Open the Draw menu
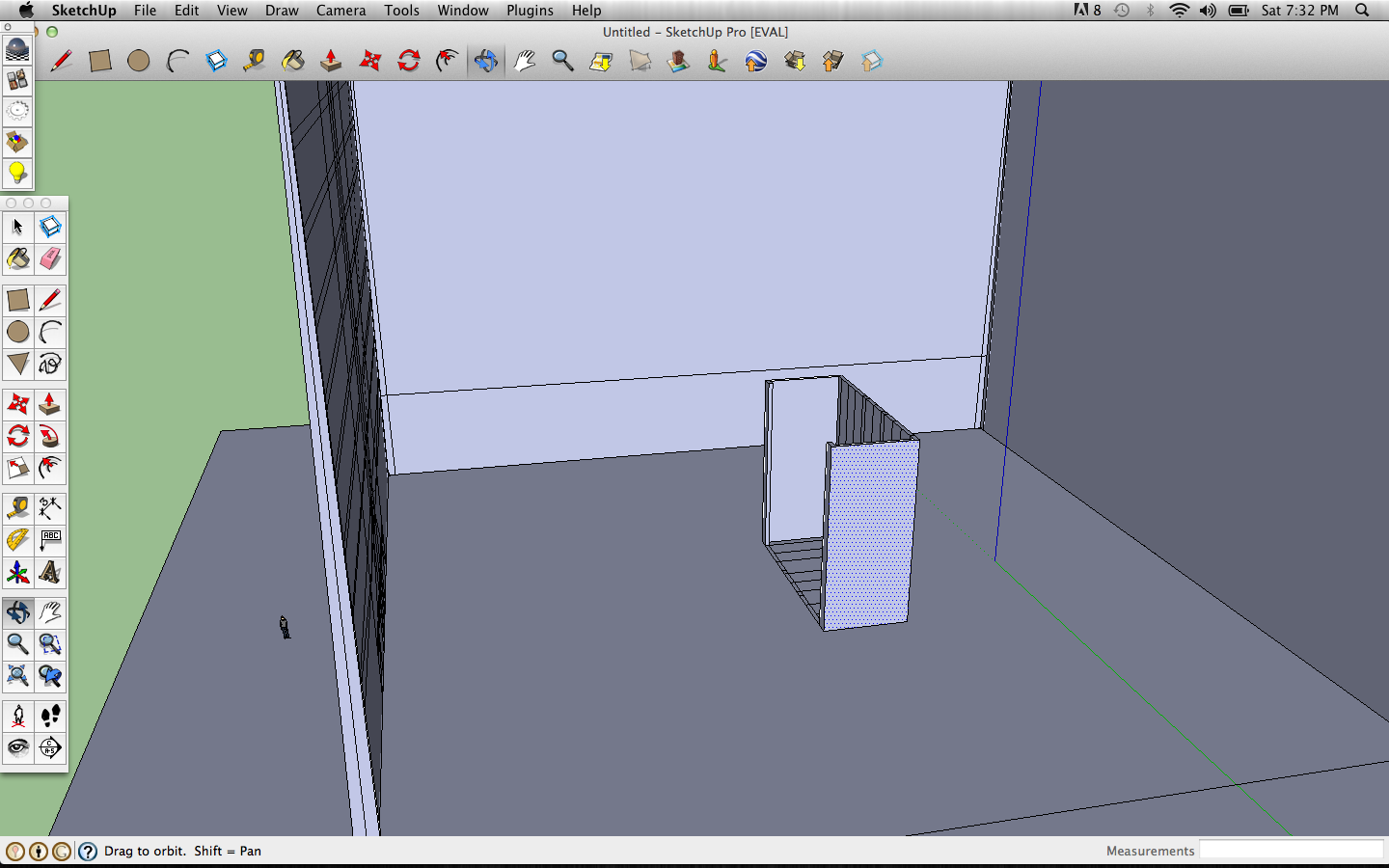This screenshot has width=1389, height=868. click(x=282, y=11)
